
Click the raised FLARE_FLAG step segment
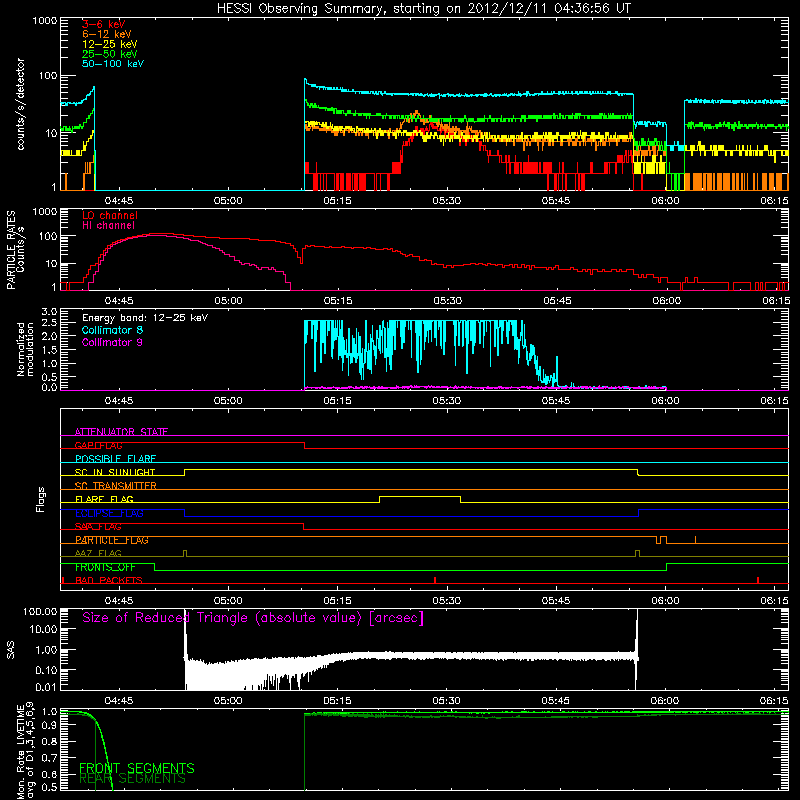(420, 496)
